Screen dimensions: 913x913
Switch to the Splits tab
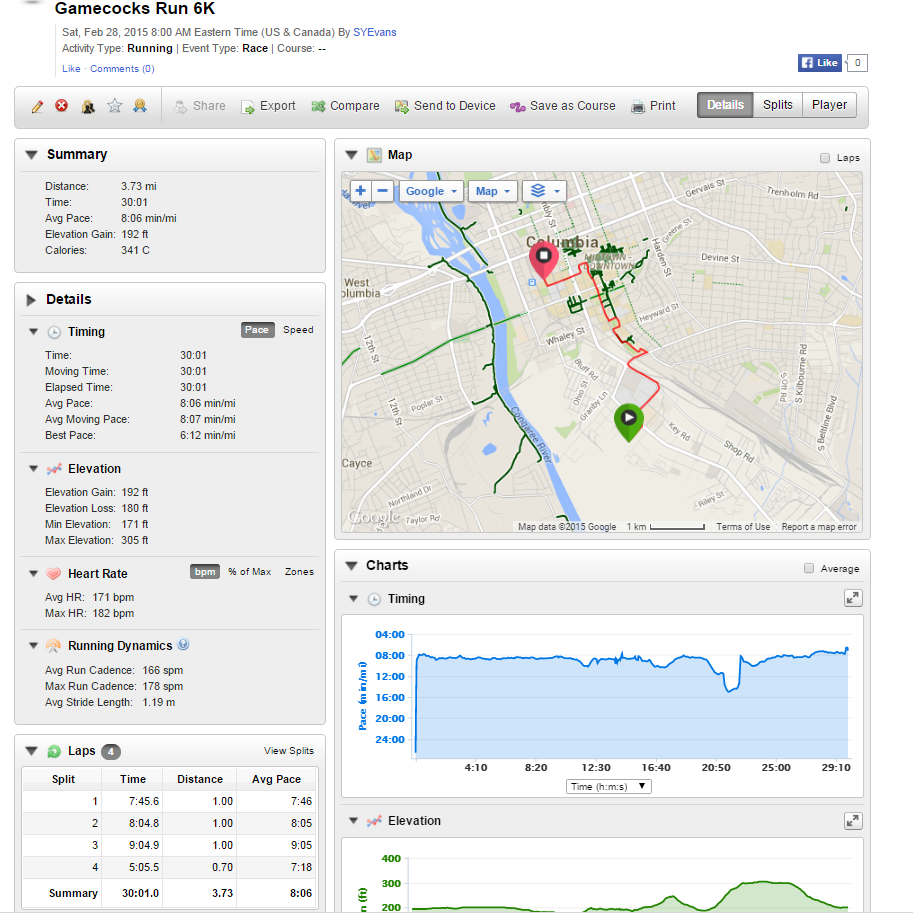click(777, 105)
